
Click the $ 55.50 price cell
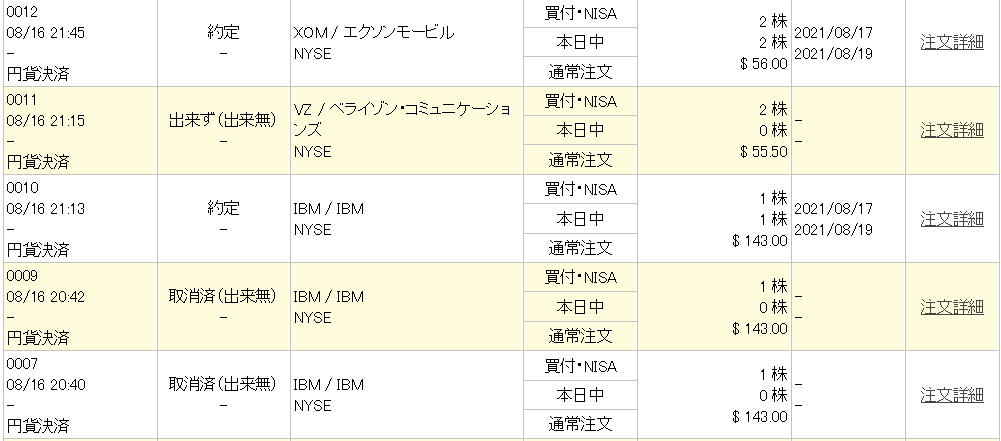[x=764, y=153]
